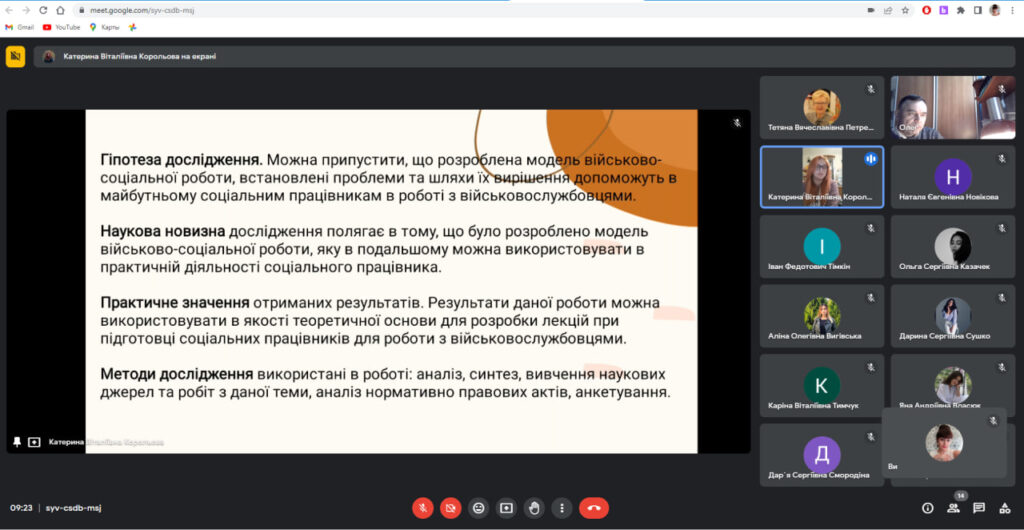Open the Gmail bookmark
This screenshot has width=1024, height=530.
(20, 27)
